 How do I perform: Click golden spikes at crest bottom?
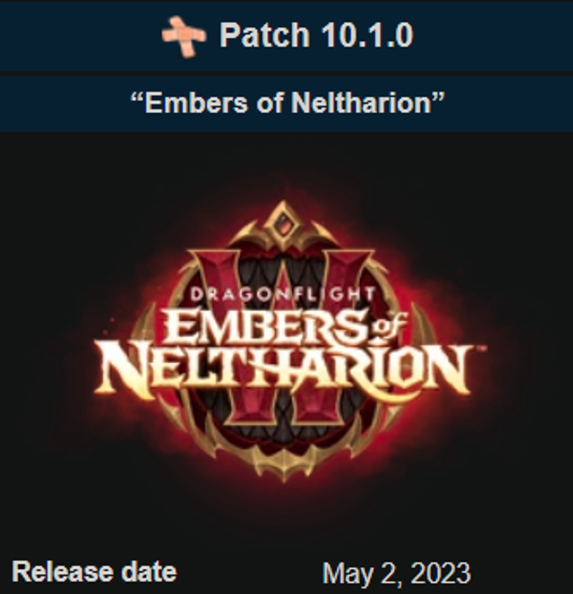[x=283, y=463]
